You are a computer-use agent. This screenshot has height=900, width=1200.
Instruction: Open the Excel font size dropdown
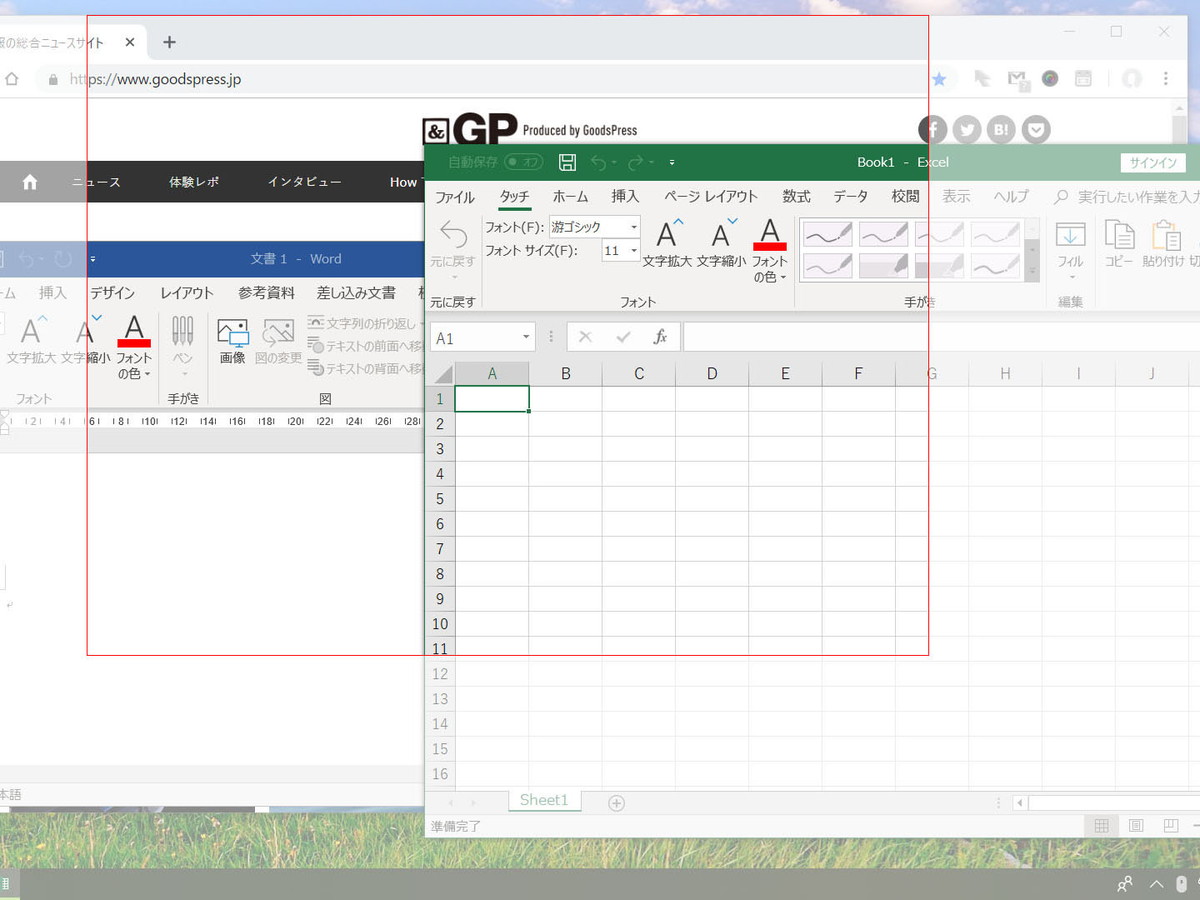pos(633,251)
